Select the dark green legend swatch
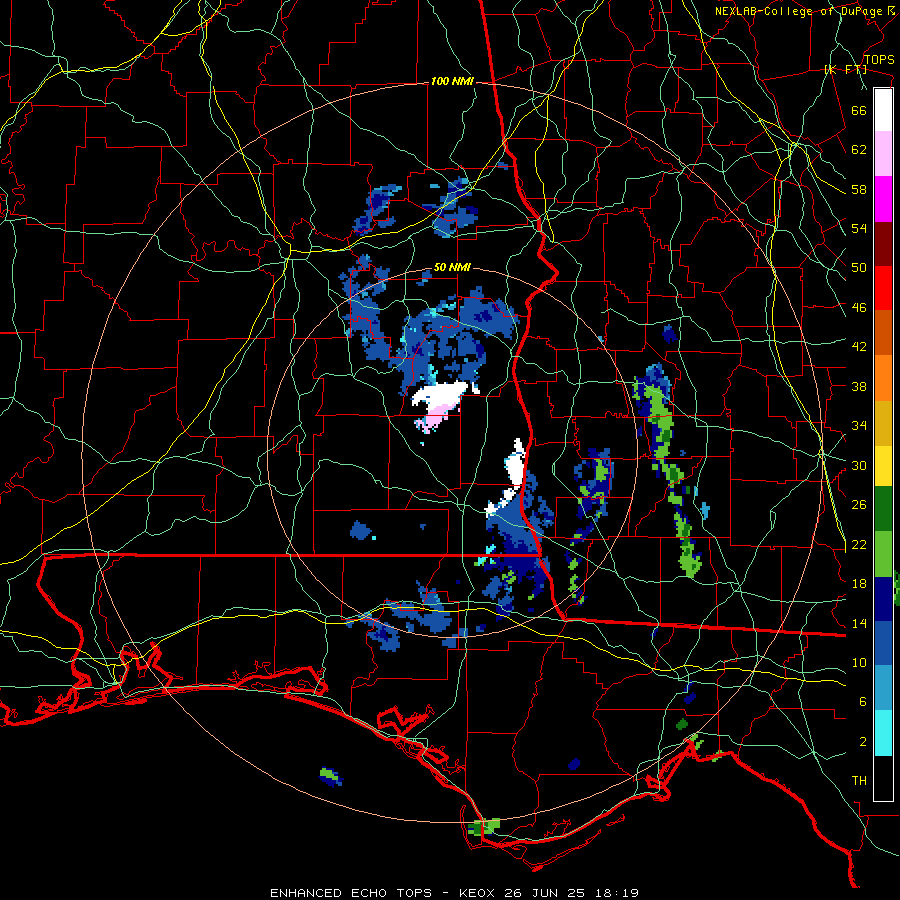The image size is (900, 900). click(883, 509)
